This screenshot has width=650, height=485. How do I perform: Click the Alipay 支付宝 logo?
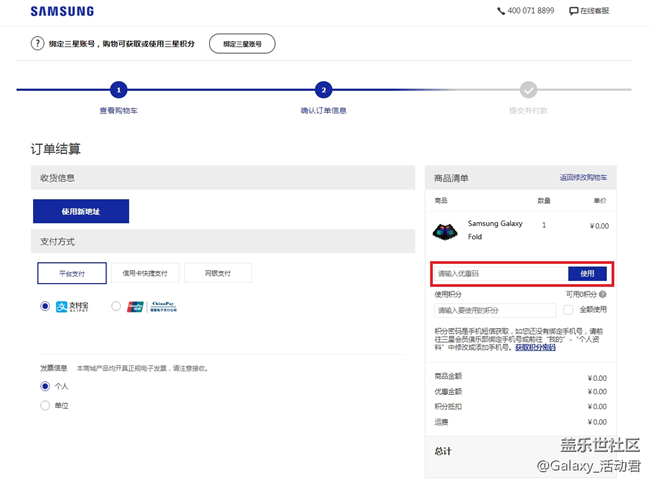tap(73, 307)
